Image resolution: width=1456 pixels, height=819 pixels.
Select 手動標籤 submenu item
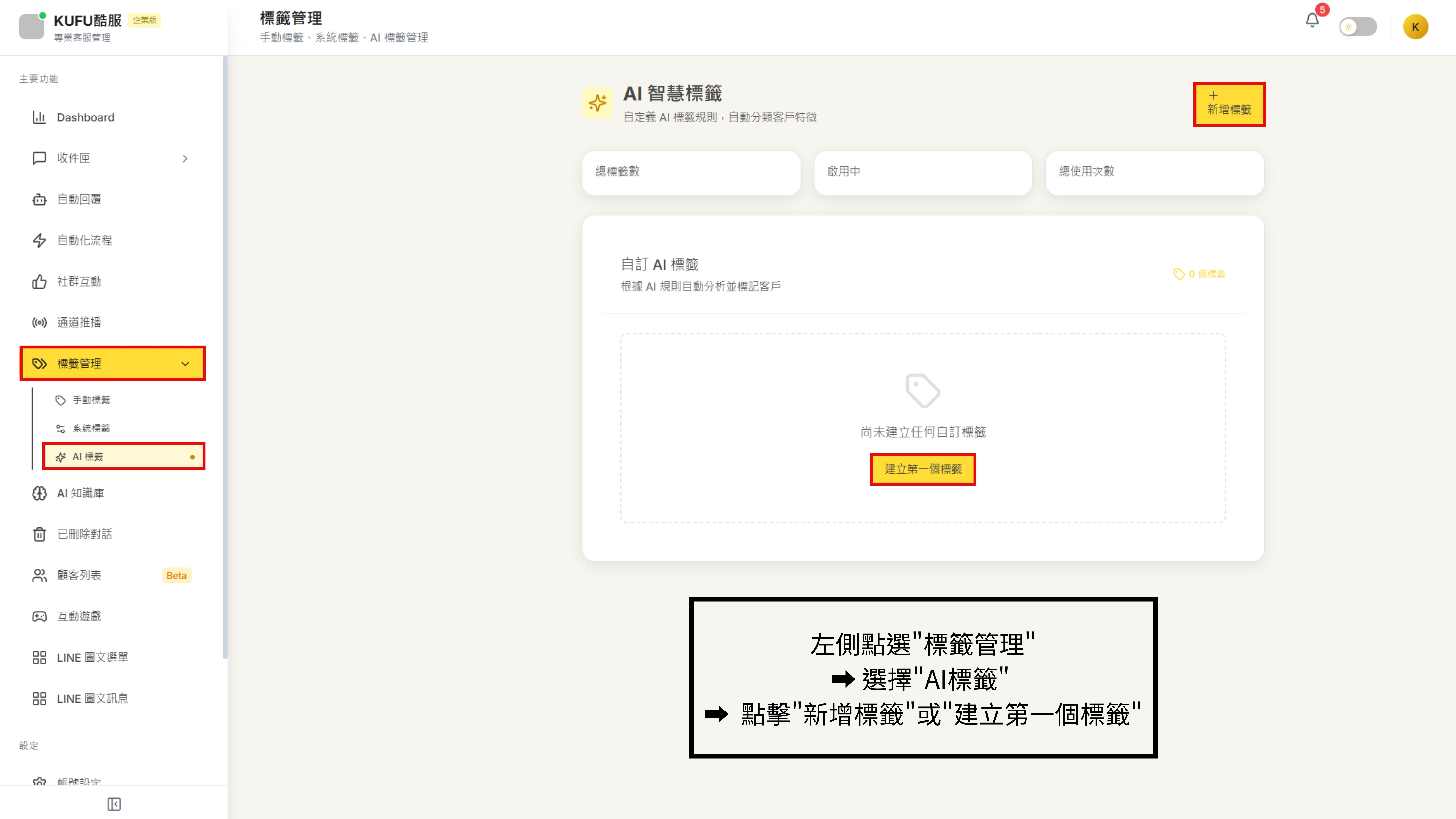pyautogui.click(x=91, y=400)
